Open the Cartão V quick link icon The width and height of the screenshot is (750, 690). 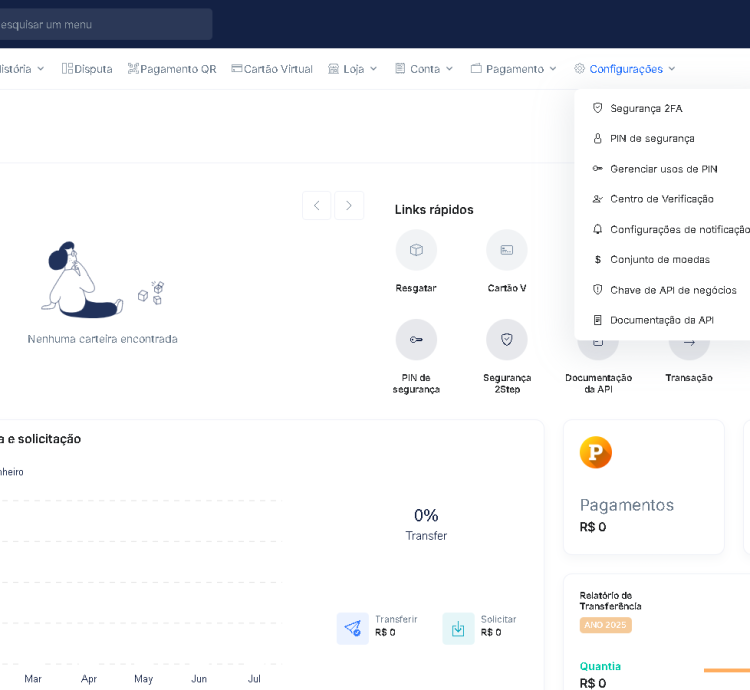507,250
